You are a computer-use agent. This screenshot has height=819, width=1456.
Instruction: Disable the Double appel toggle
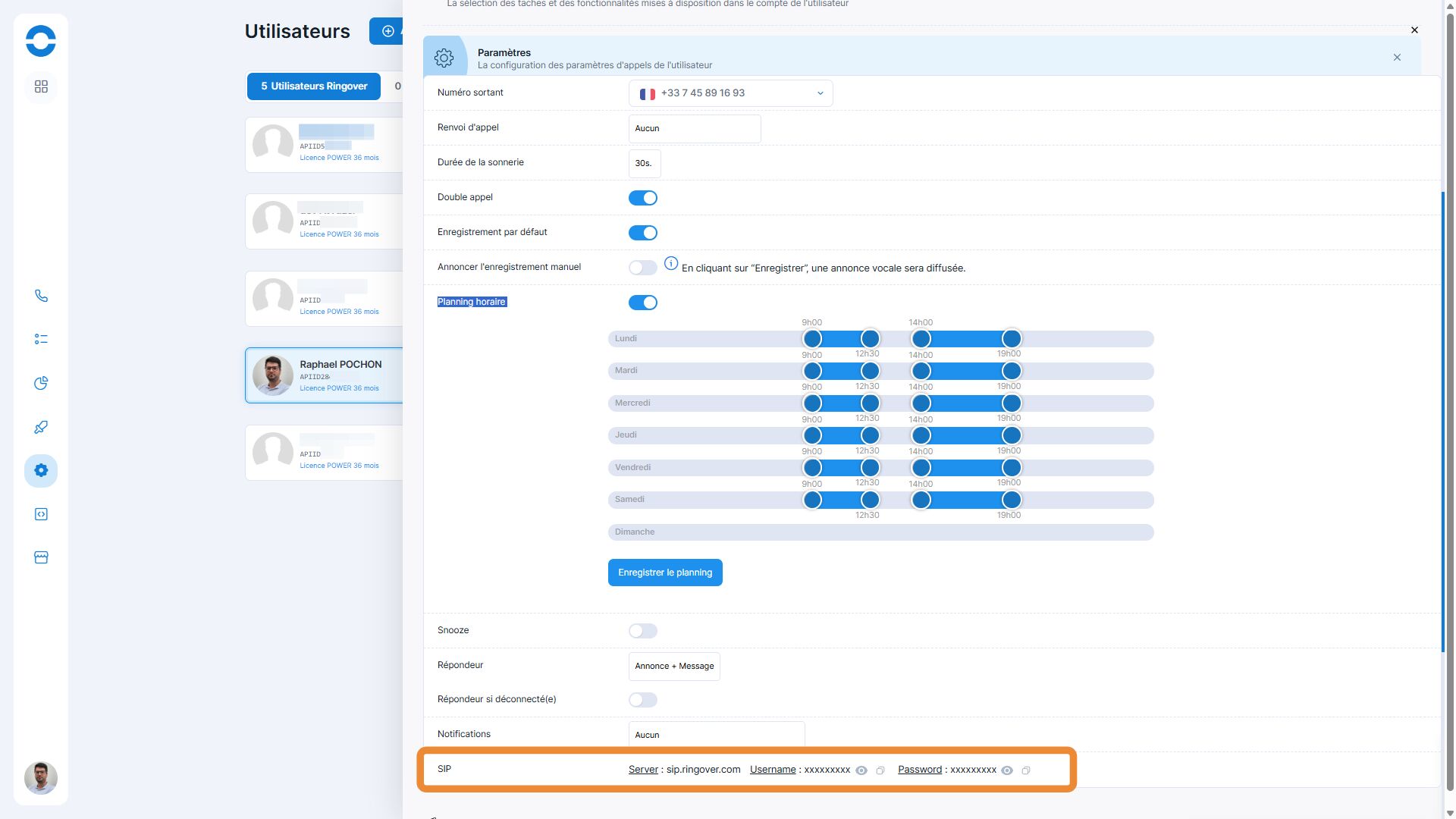click(x=642, y=198)
